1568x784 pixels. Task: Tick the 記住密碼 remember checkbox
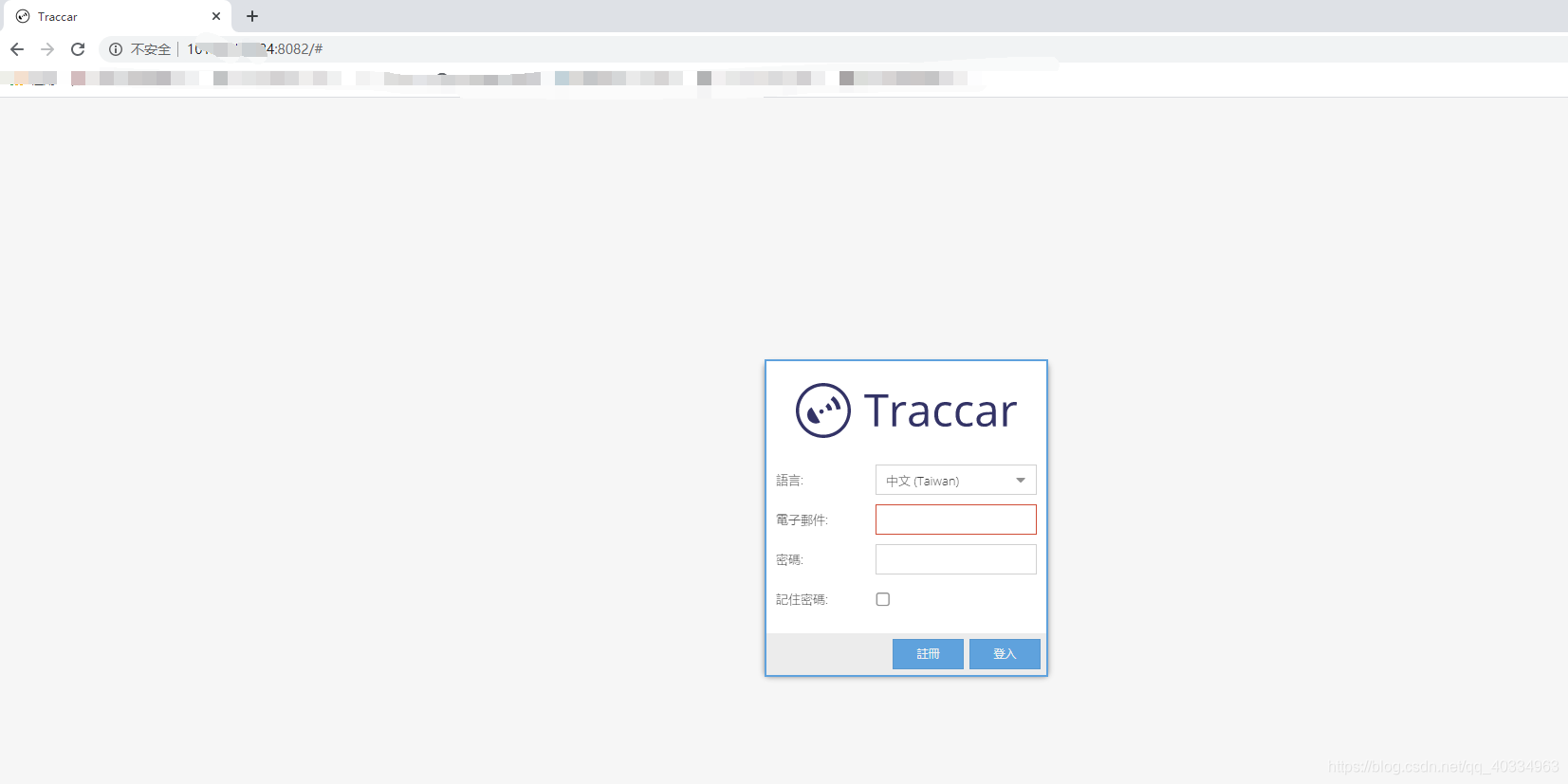(x=883, y=599)
